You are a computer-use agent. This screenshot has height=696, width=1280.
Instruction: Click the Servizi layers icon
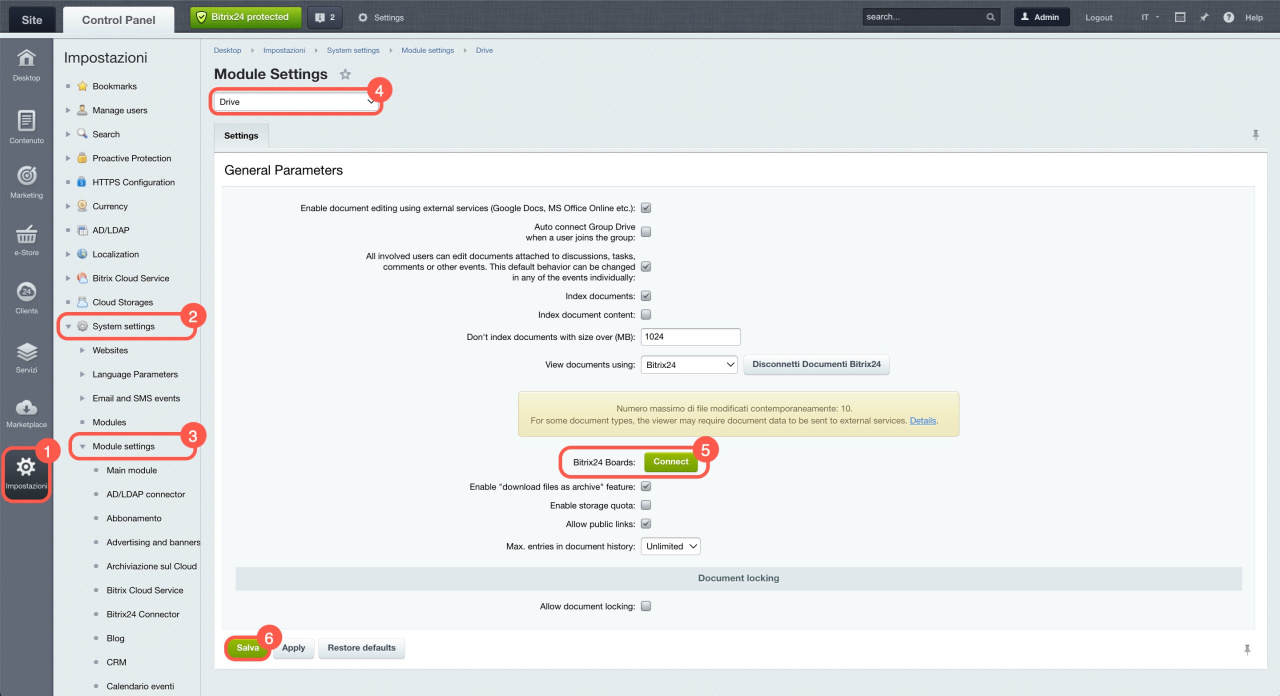[26, 354]
